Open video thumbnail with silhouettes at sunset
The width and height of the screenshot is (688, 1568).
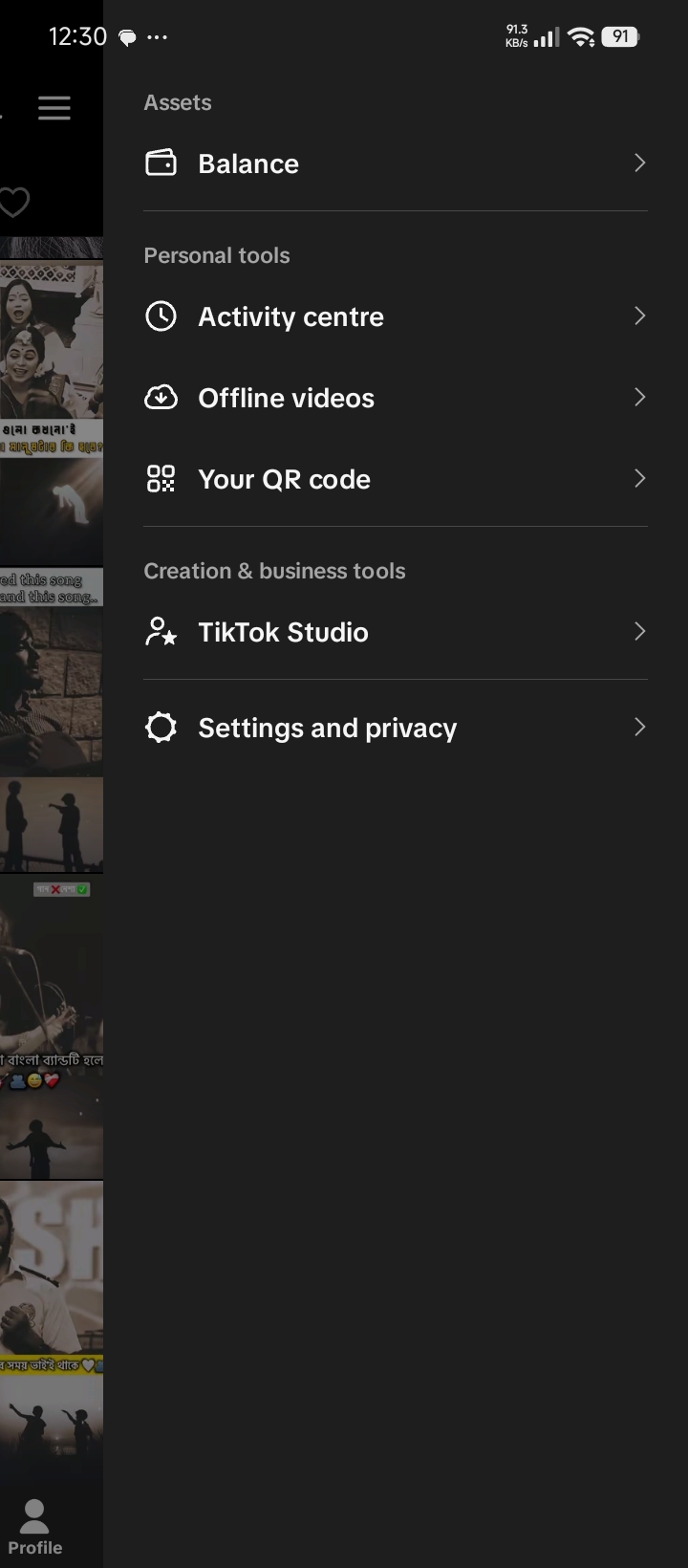(52, 825)
